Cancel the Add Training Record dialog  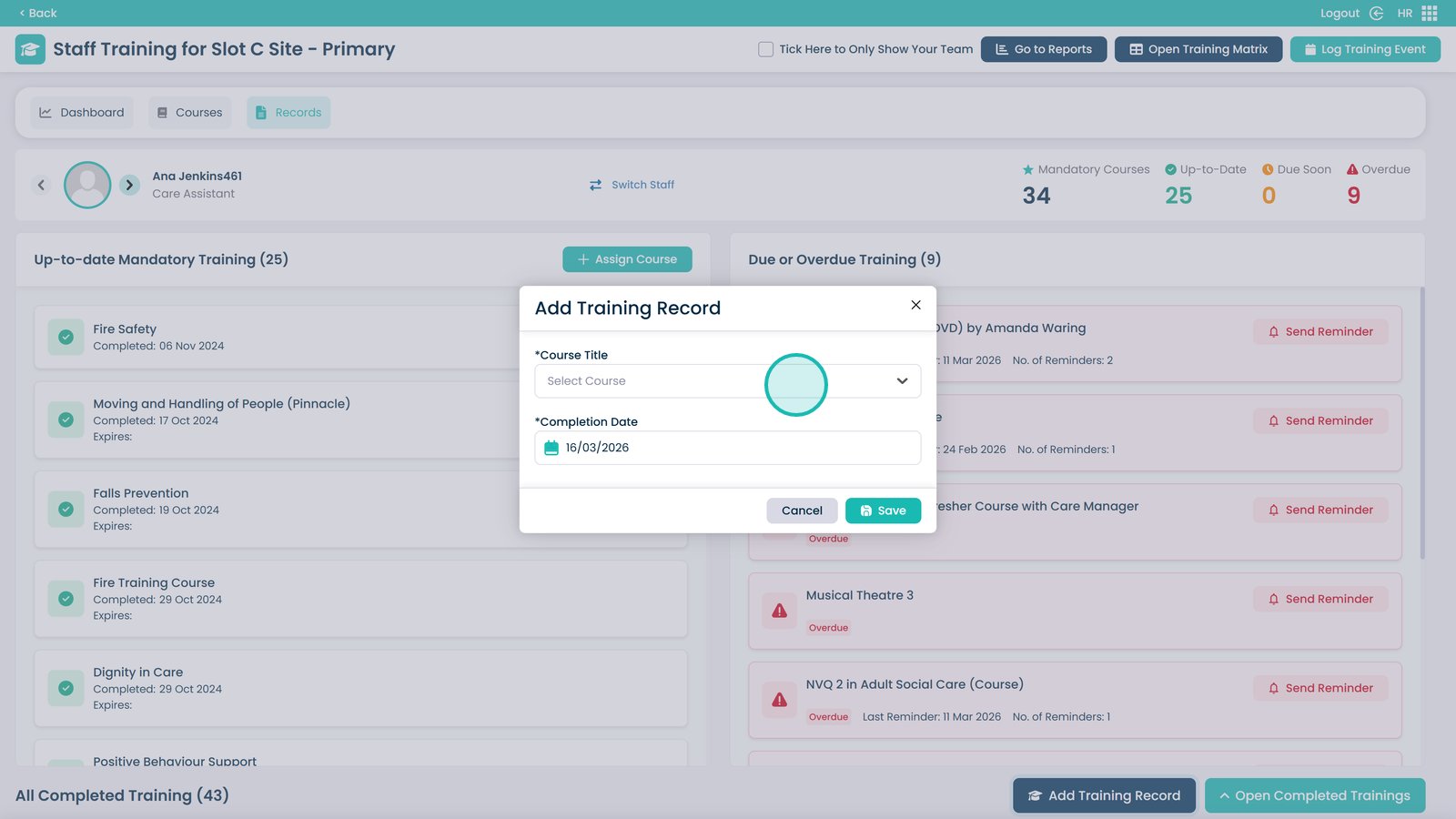(x=801, y=511)
